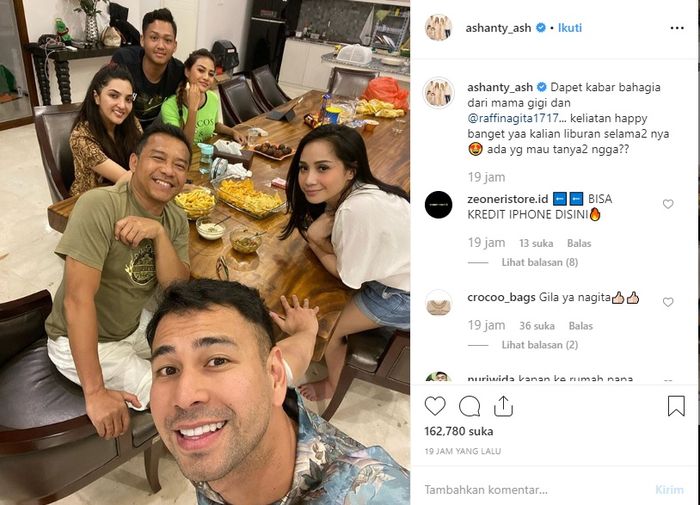This screenshot has height=505, width=700.
Task: Reply to the crocoo_bags comment
Action: [580, 326]
